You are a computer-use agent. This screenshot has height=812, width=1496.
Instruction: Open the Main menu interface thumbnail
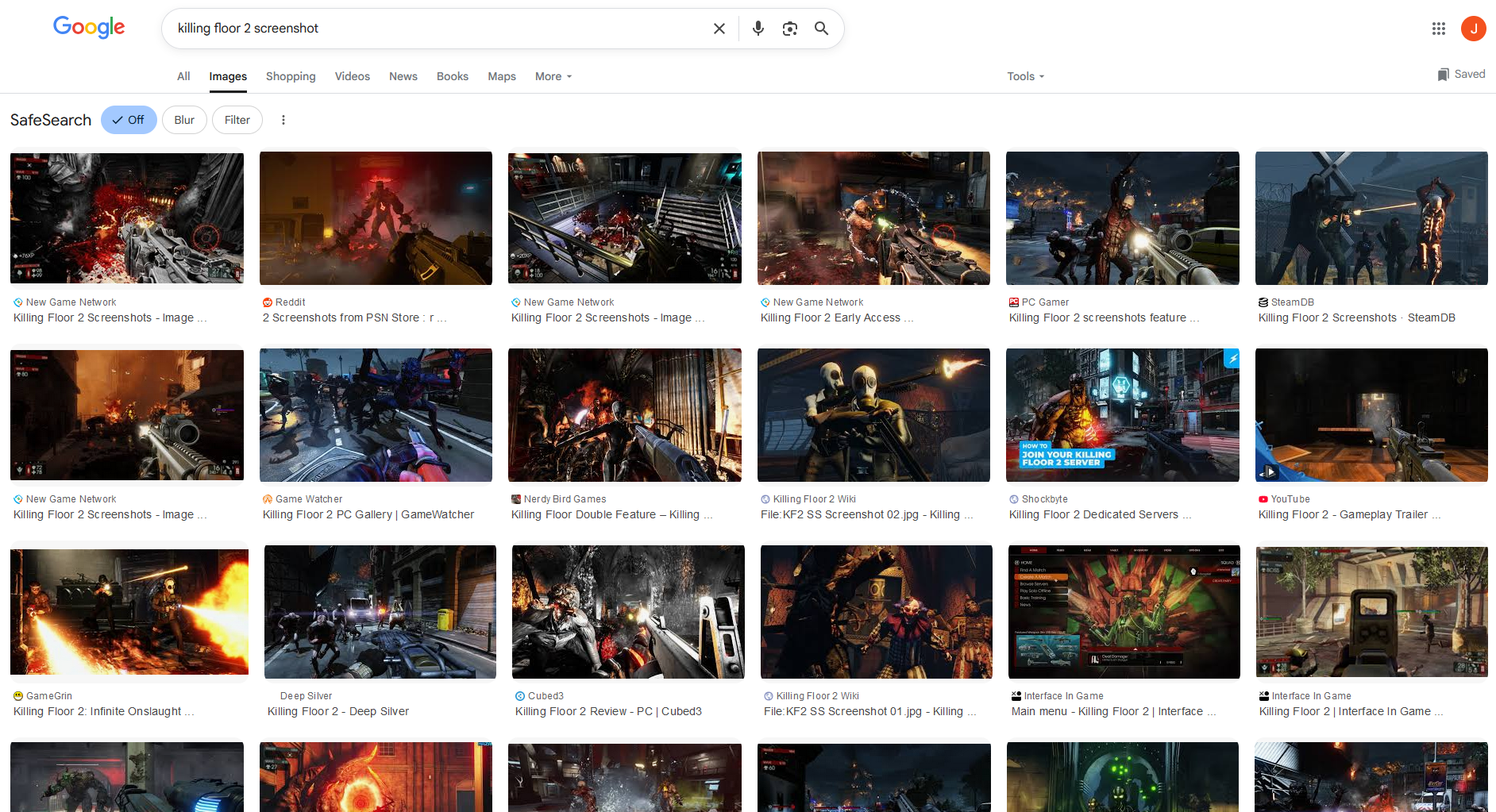click(x=1124, y=612)
